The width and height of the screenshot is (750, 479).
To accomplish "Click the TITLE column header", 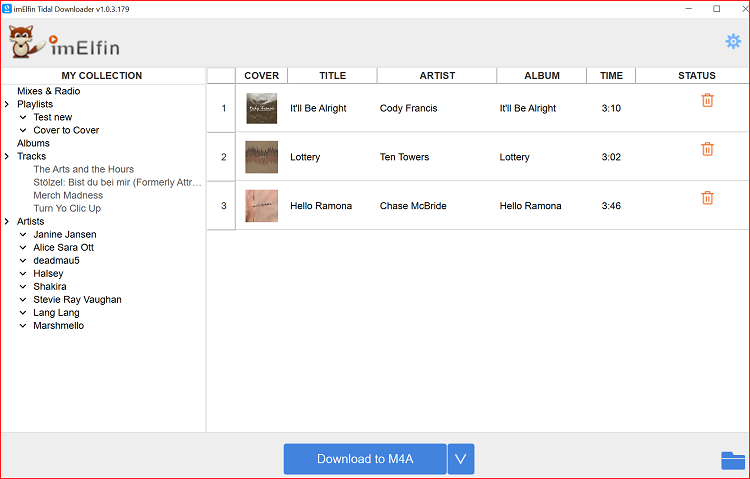I will point(332,76).
